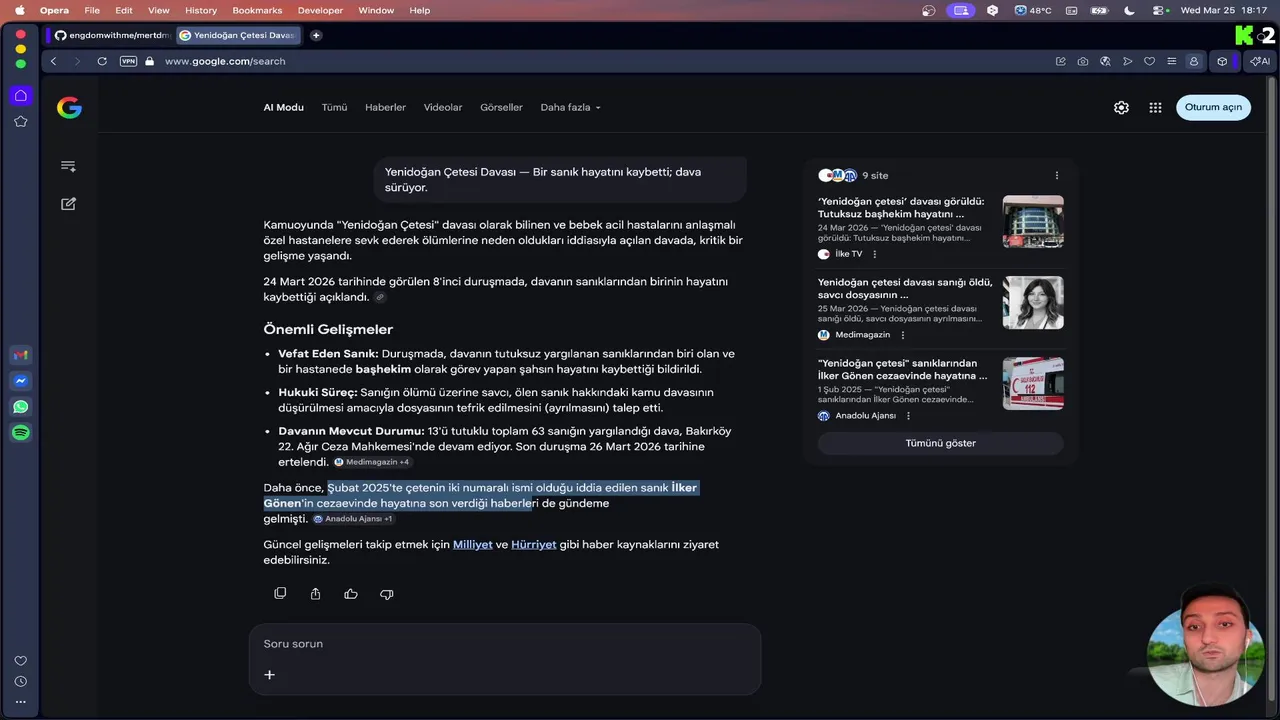Open the İlke TV article about tutuksuz başhekim
The width and height of the screenshot is (1280, 720).
click(x=901, y=207)
